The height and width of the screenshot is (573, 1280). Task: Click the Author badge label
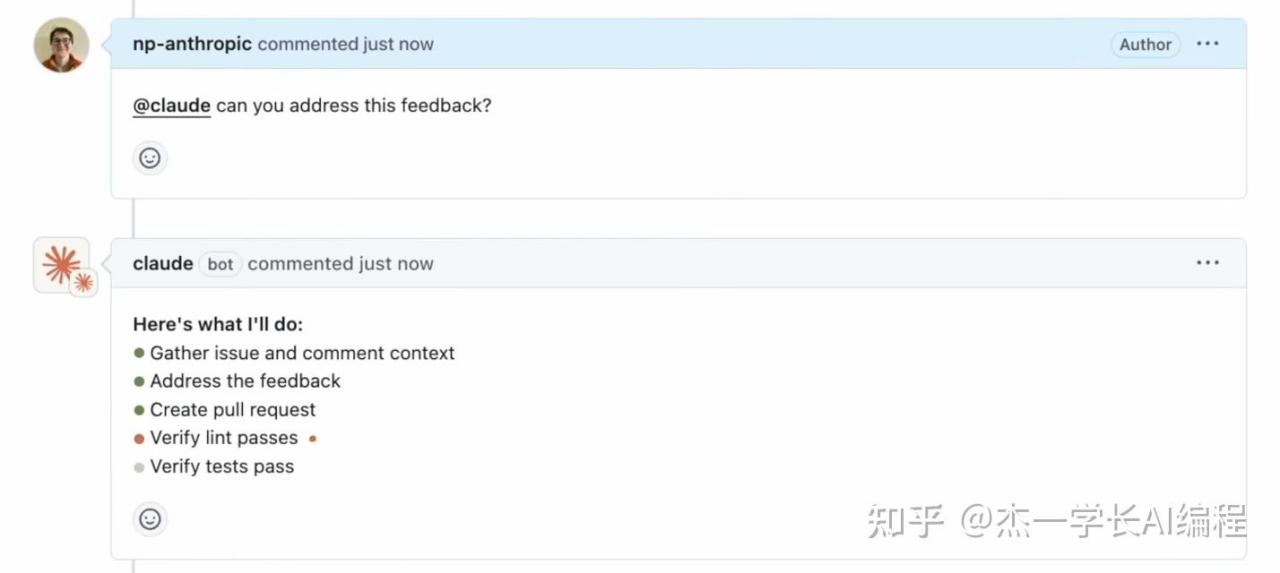click(1145, 44)
